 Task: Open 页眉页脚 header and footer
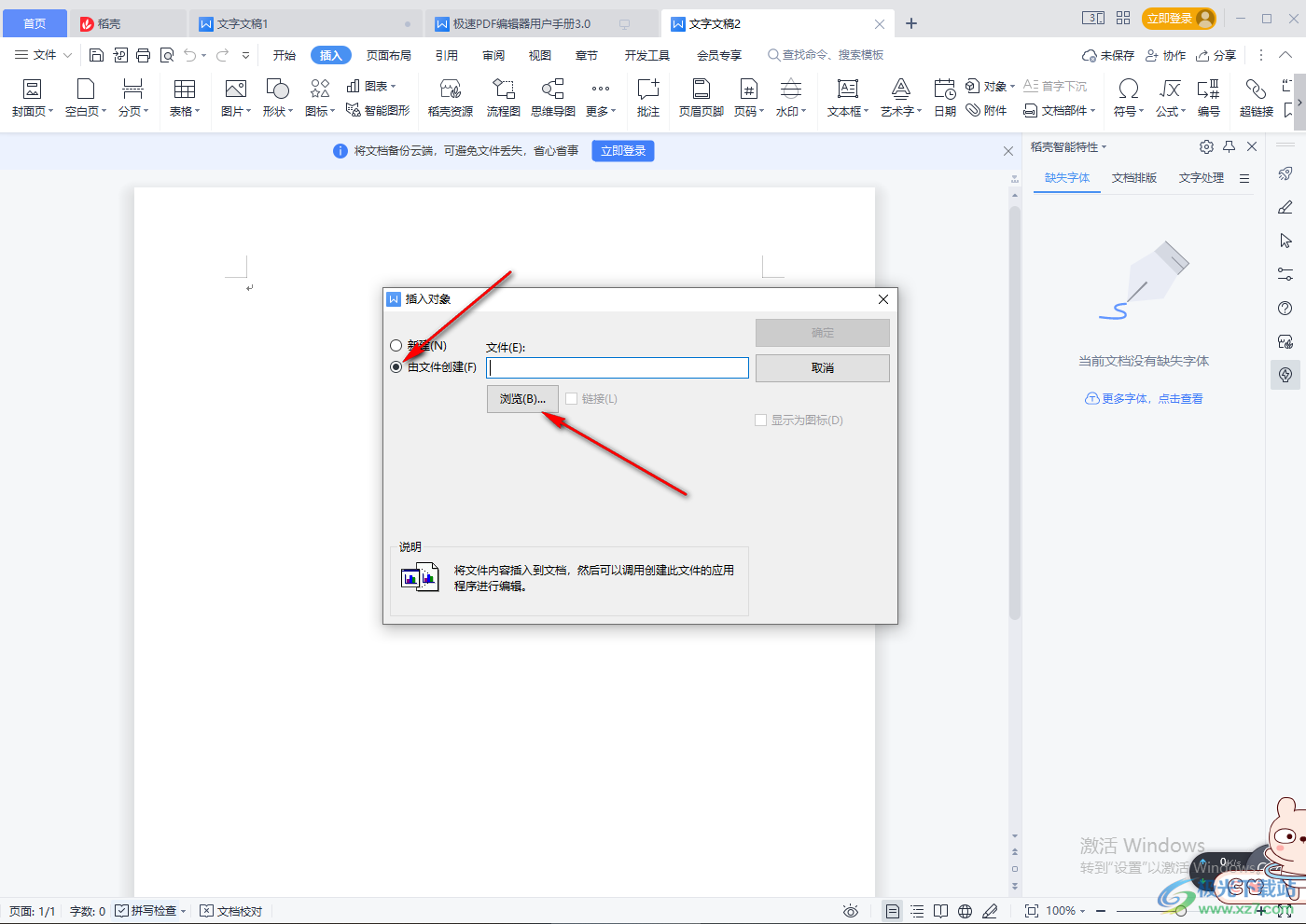(702, 98)
